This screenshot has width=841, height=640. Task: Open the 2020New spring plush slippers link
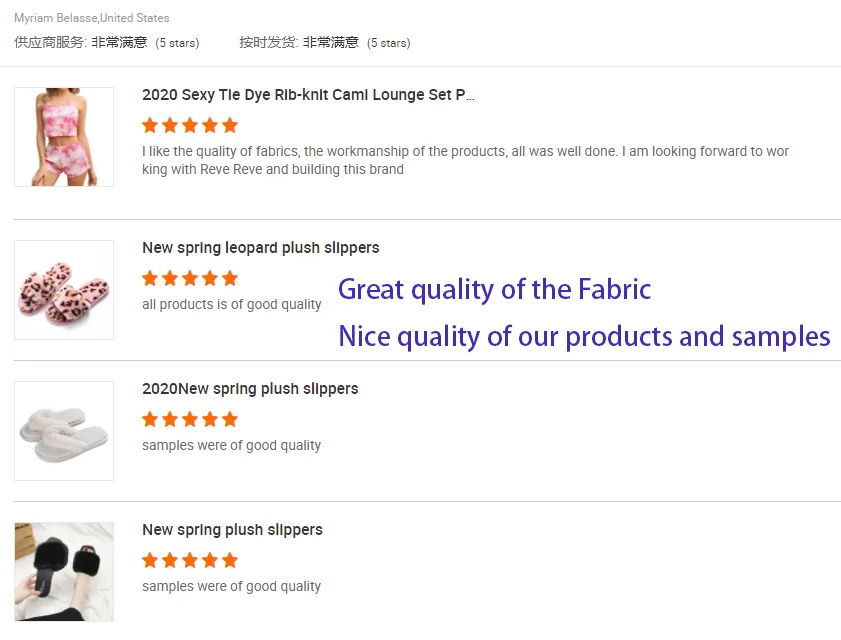(x=250, y=389)
